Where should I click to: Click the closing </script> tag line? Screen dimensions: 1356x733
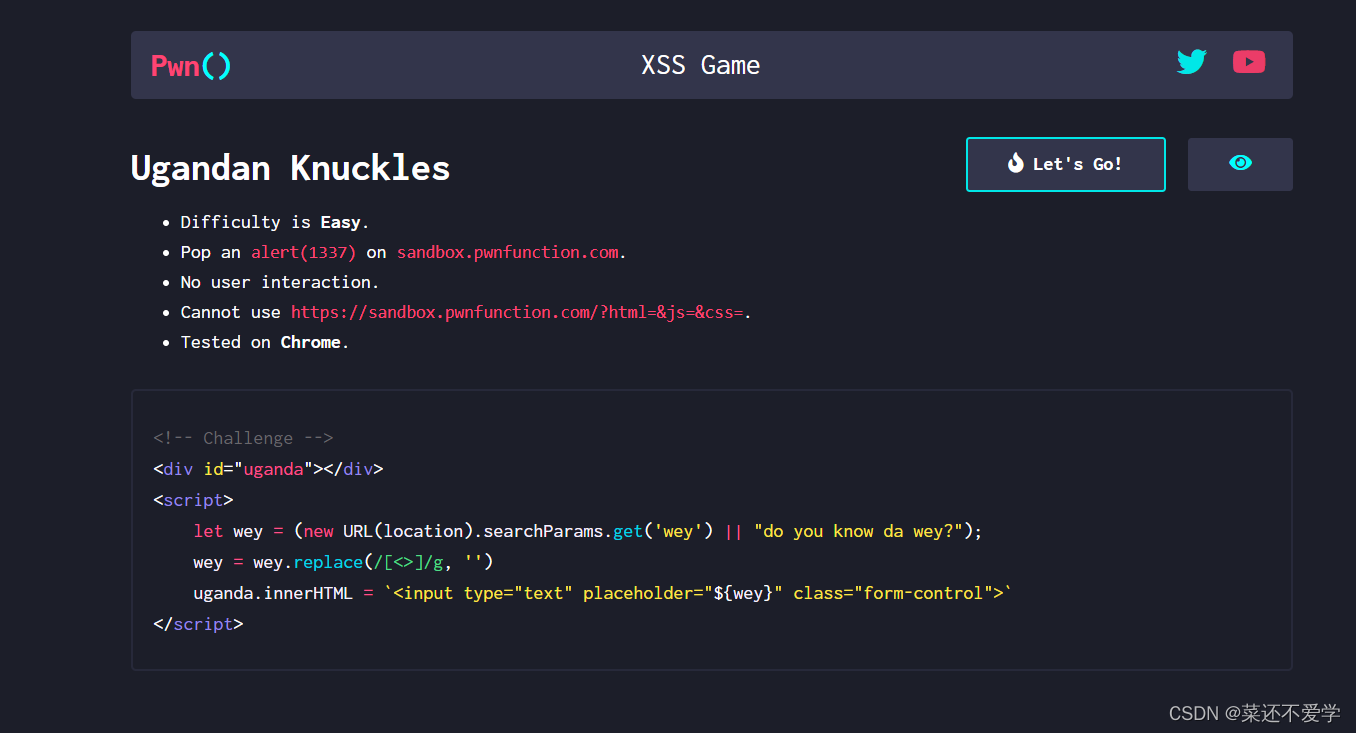(198, 624)
